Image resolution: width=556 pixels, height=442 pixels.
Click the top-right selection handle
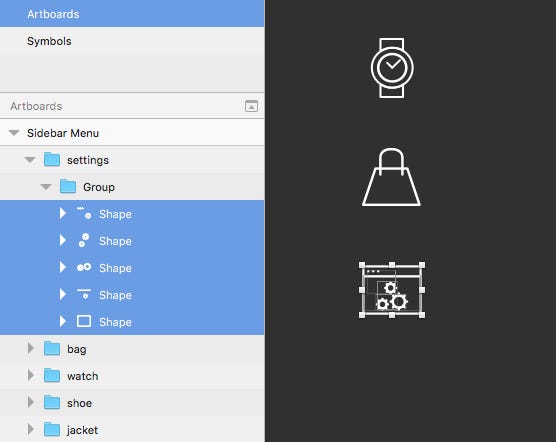pos(422,265)
